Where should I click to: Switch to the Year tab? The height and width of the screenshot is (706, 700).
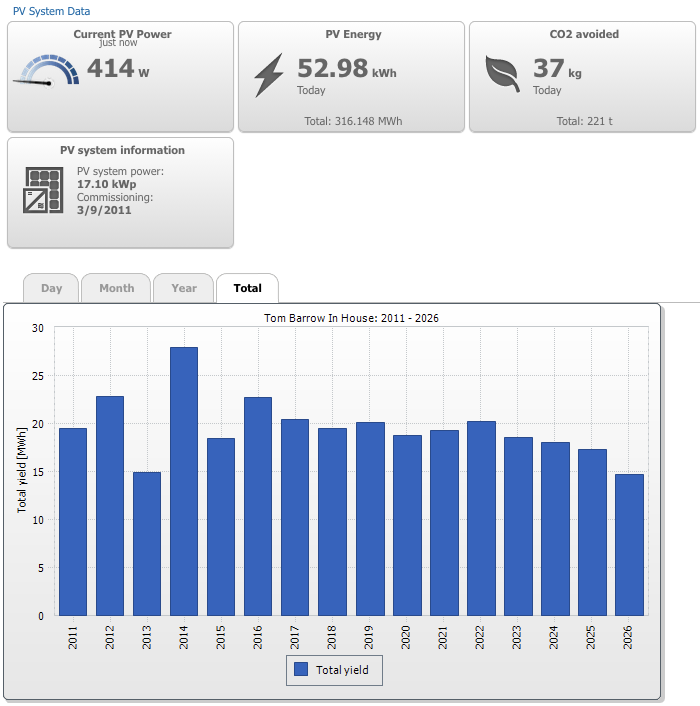tap(184, 288)
